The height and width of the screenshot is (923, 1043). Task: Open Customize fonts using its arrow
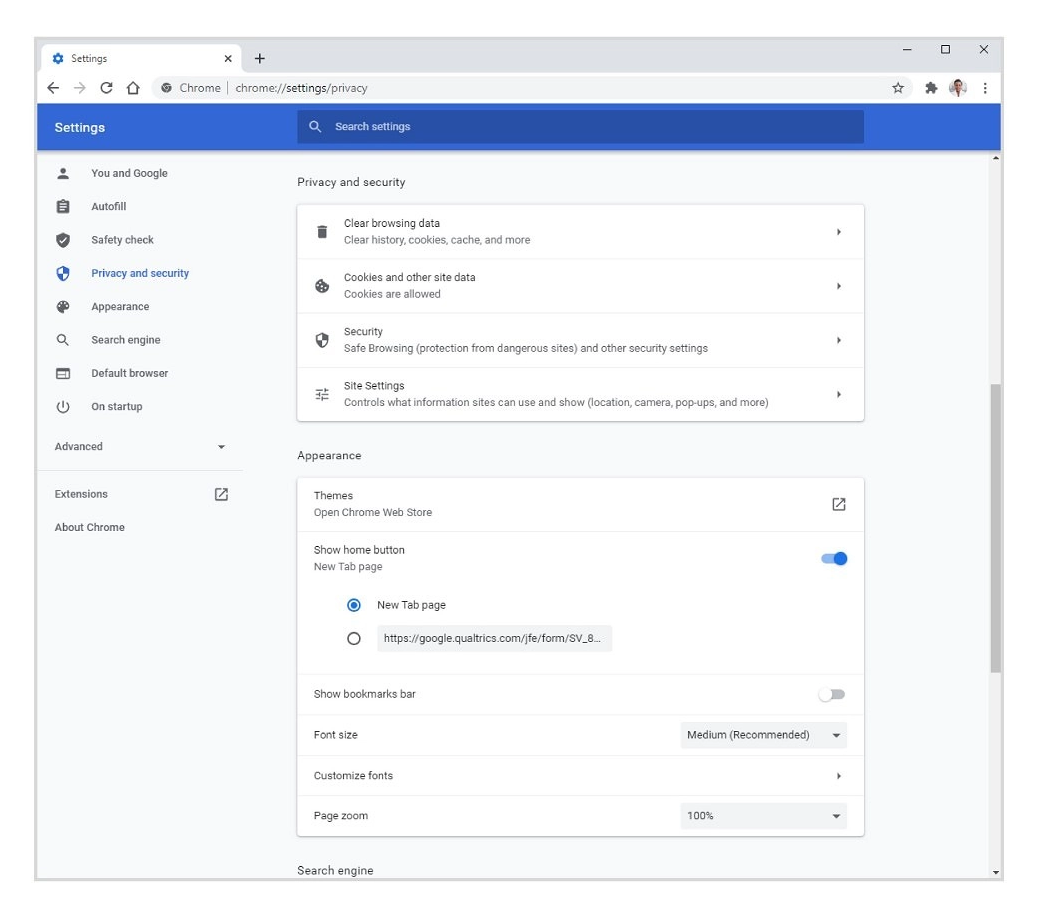click(839, 776)
